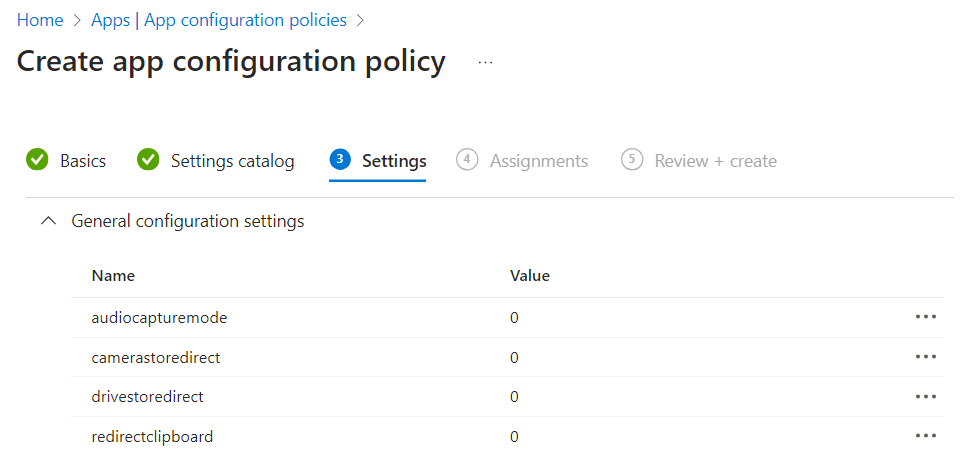Click the green checkmark icon for Basics
Screen dimensions: 967x452
click(x=37, y=160)
